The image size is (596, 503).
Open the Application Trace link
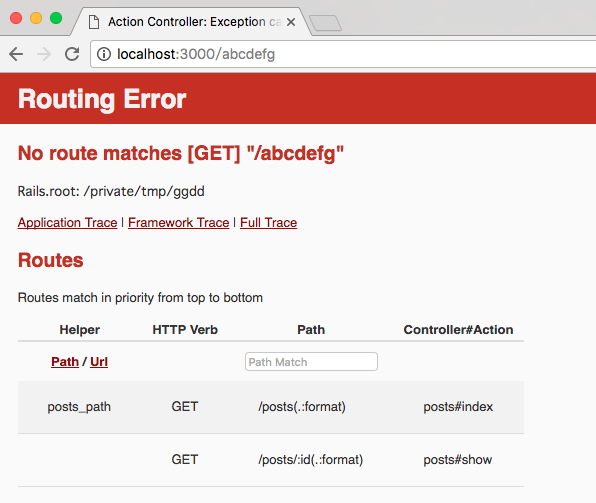[x=67, y=222]
